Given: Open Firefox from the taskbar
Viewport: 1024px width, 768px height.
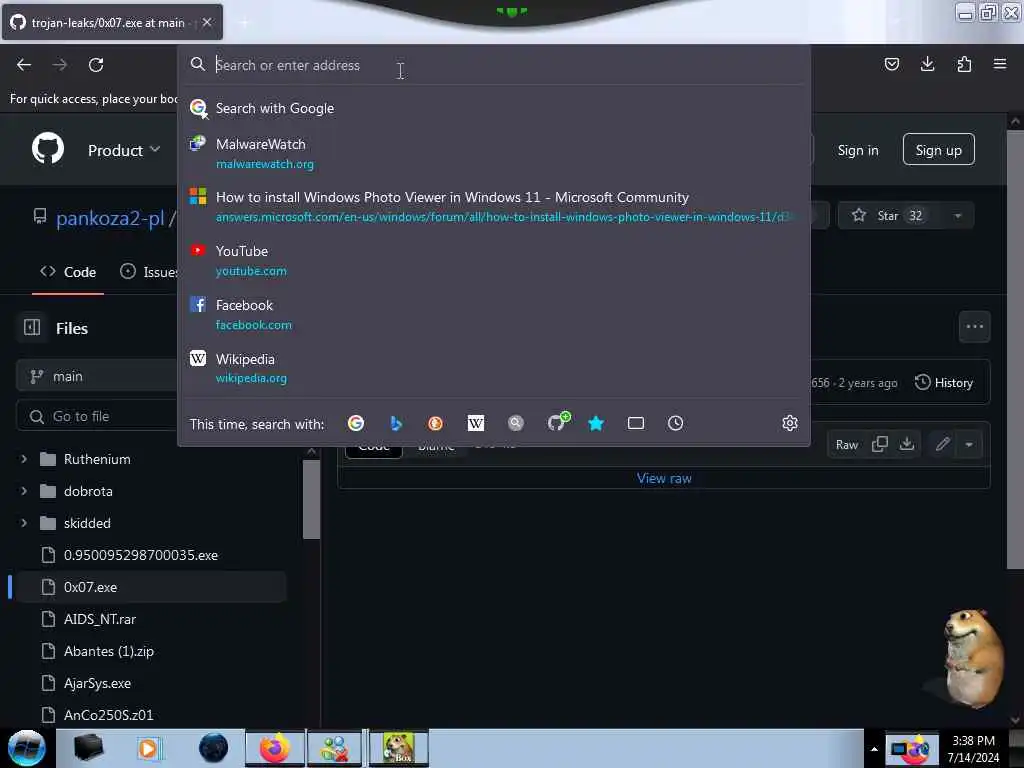Looking at the screenshot, I should (275, 748).
